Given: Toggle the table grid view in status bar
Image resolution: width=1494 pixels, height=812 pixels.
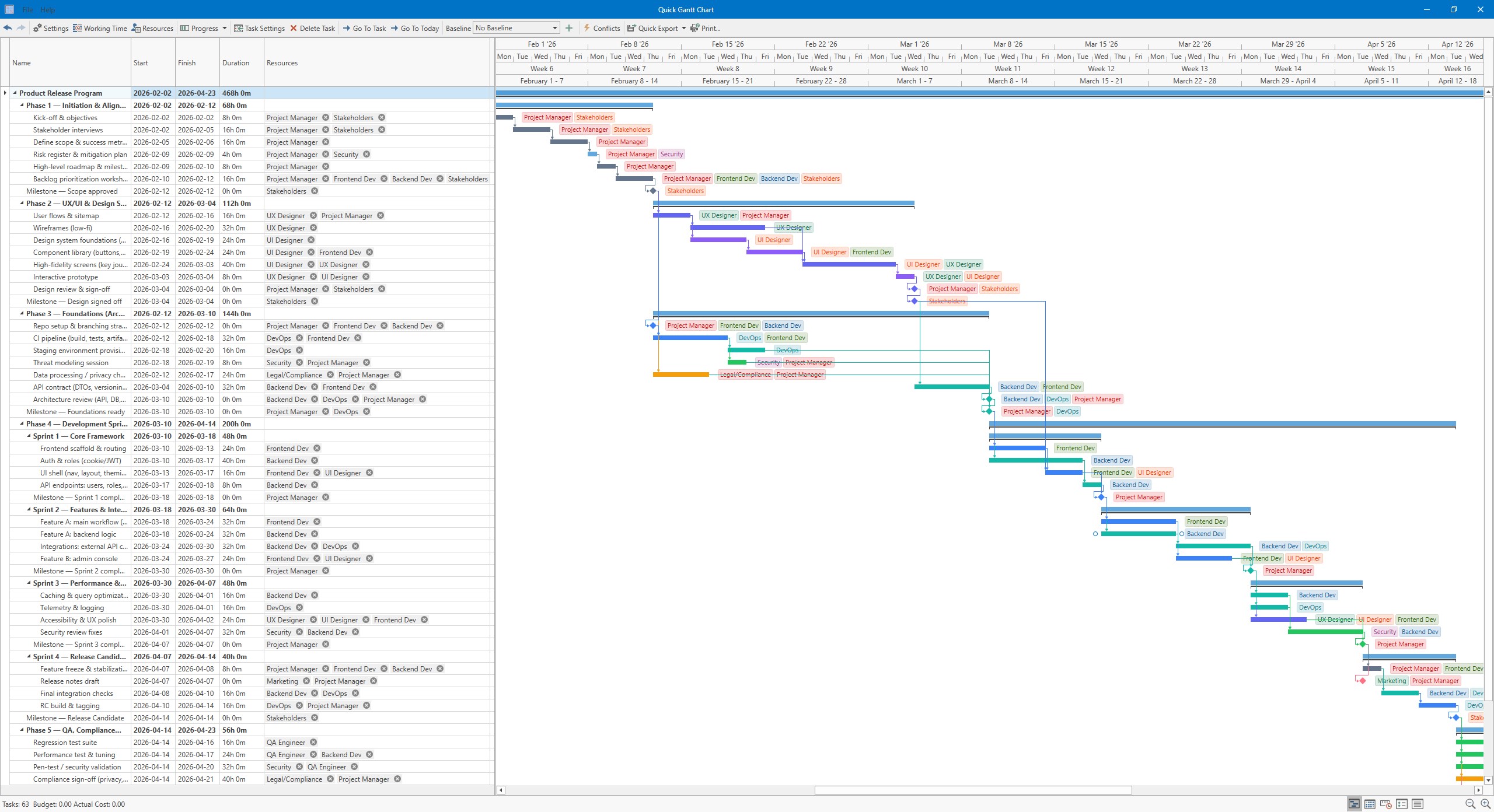Looking at the screenshot, I should tap(1369, 804).
